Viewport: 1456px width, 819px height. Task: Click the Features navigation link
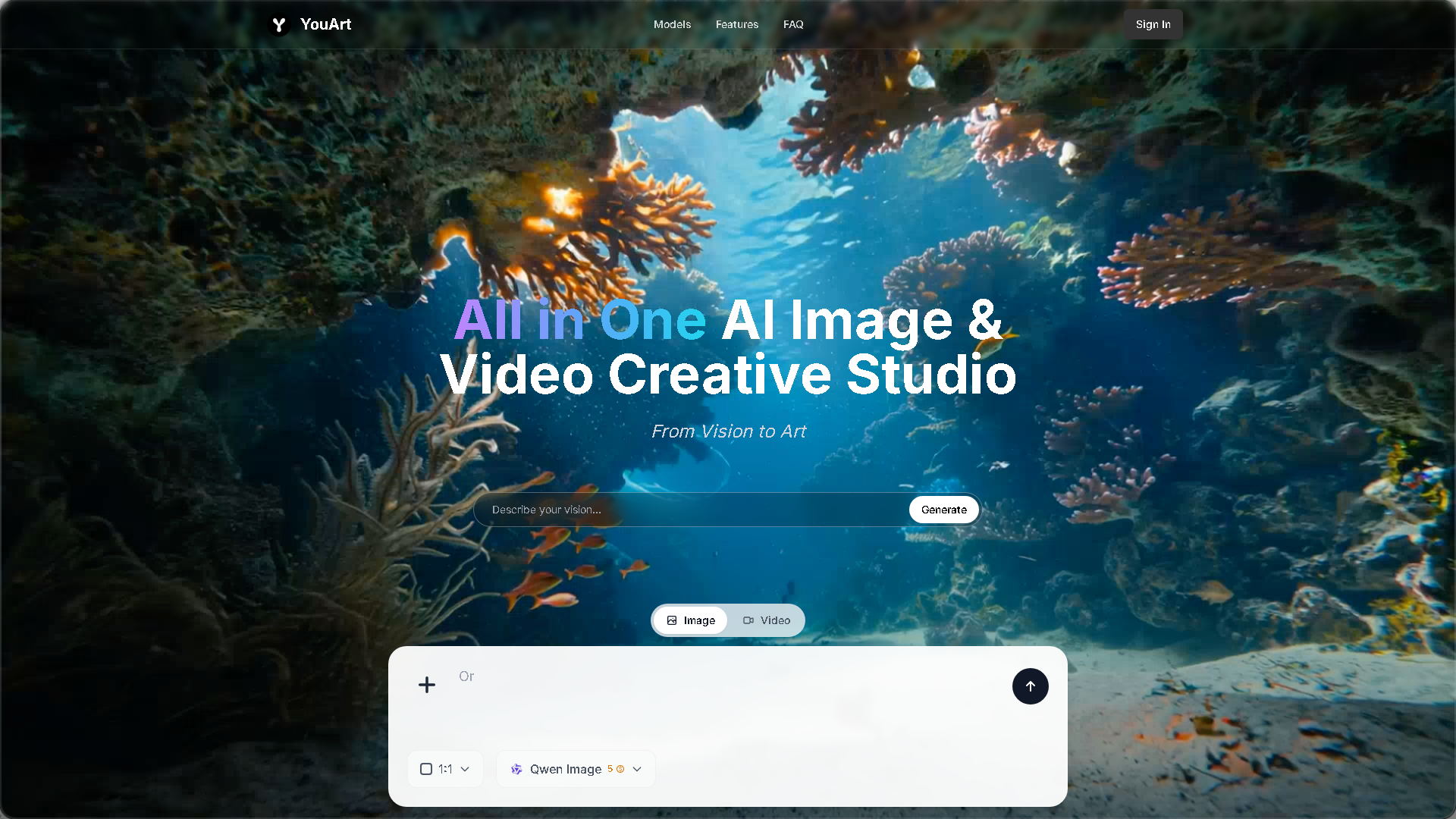click(x=736, y=24)
